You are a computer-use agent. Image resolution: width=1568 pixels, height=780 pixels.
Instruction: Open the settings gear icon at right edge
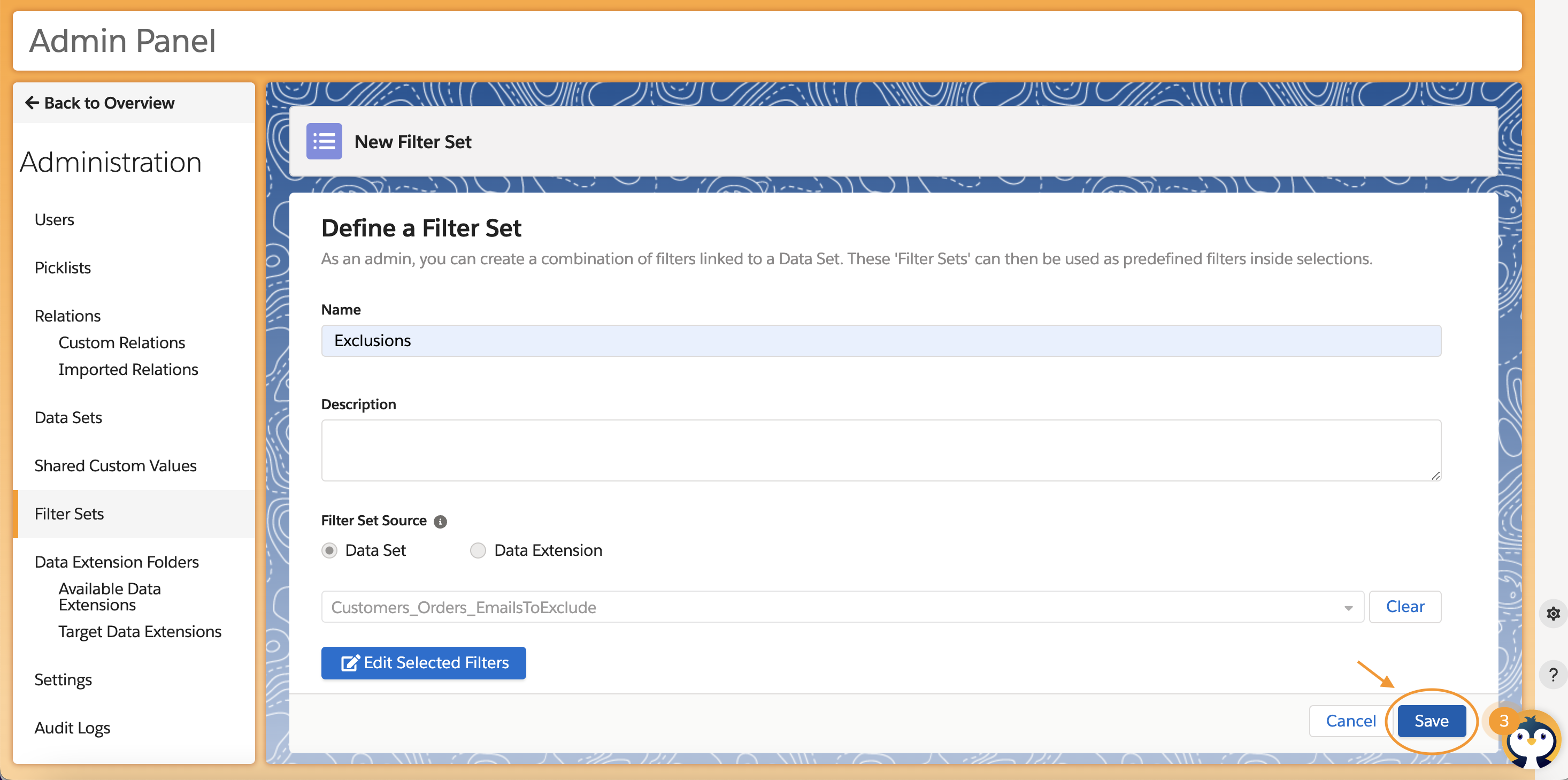click(x=1553, y=613)
